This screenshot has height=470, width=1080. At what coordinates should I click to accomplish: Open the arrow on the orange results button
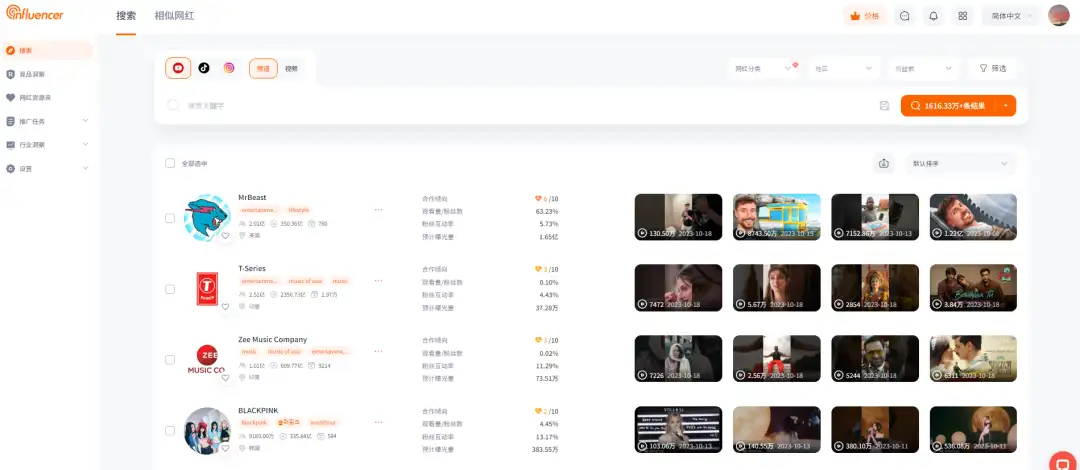tap(1006, 105)
